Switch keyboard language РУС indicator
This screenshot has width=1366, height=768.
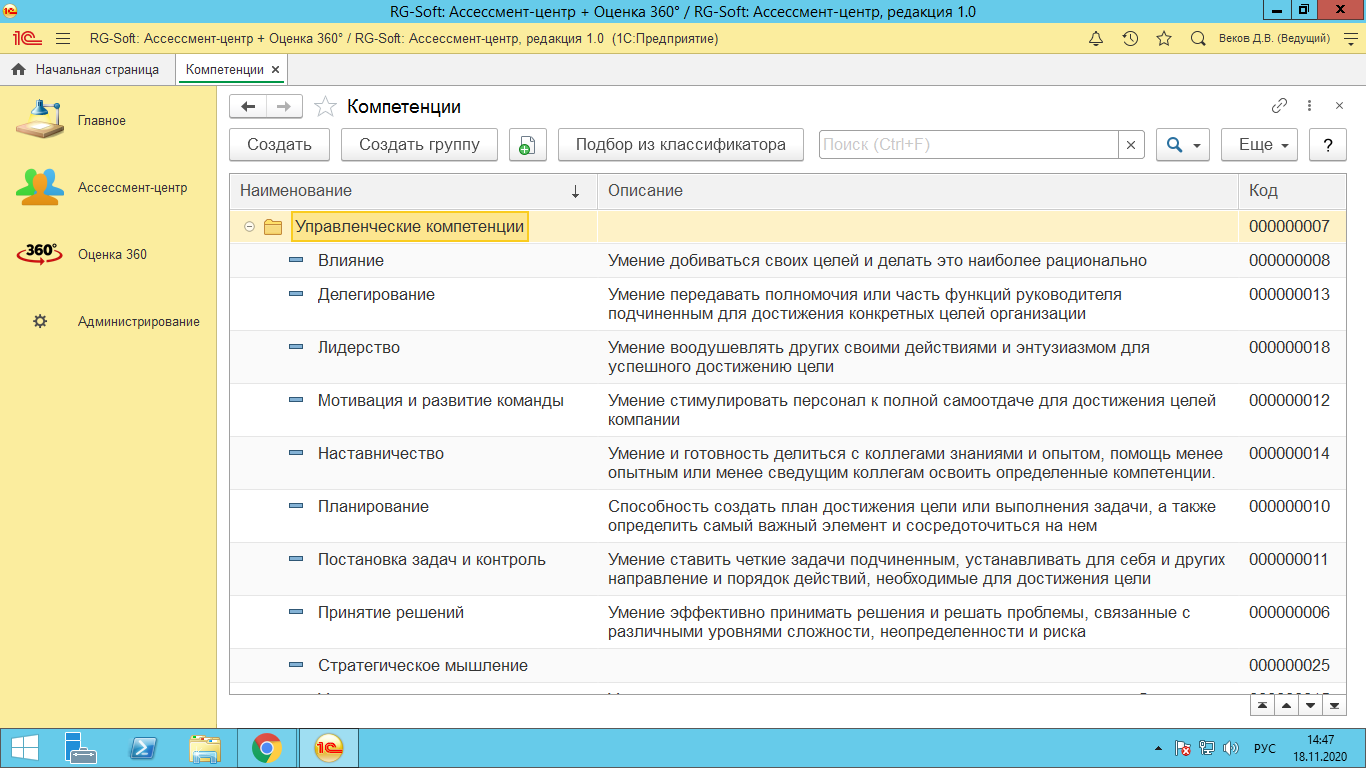(x=1264, y=748)
